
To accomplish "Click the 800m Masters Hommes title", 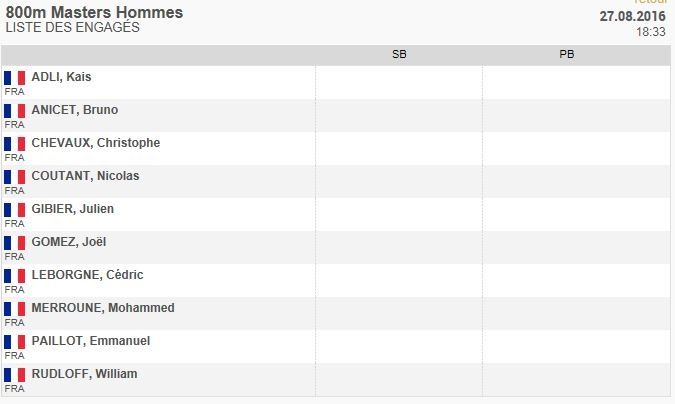I will pyautogui.click(x=94, y=12).
